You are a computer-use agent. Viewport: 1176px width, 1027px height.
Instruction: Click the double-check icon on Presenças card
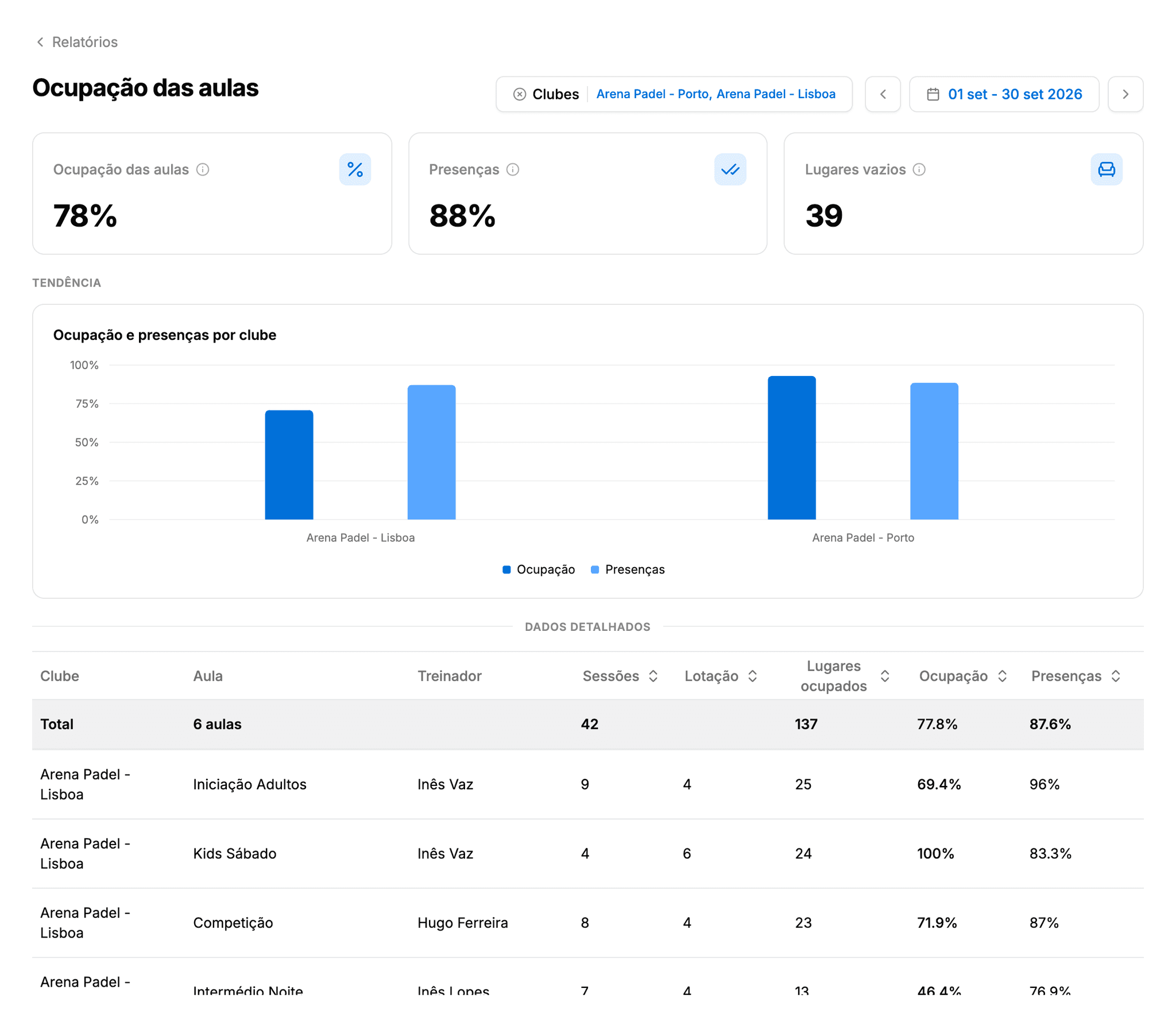(730, 169)
